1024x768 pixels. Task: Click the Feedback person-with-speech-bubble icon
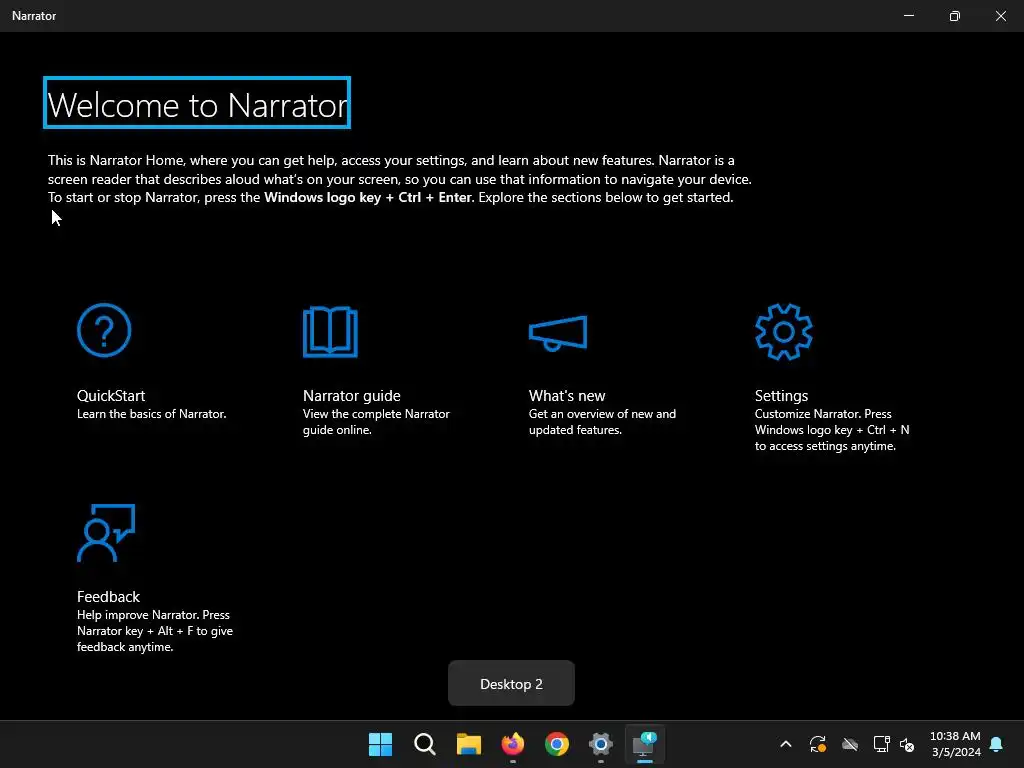[106, 533]
